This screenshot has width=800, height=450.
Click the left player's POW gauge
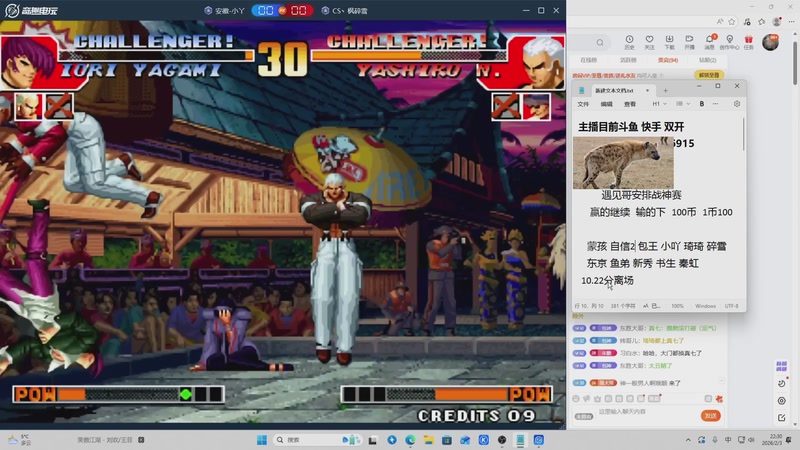coord(118,394)
